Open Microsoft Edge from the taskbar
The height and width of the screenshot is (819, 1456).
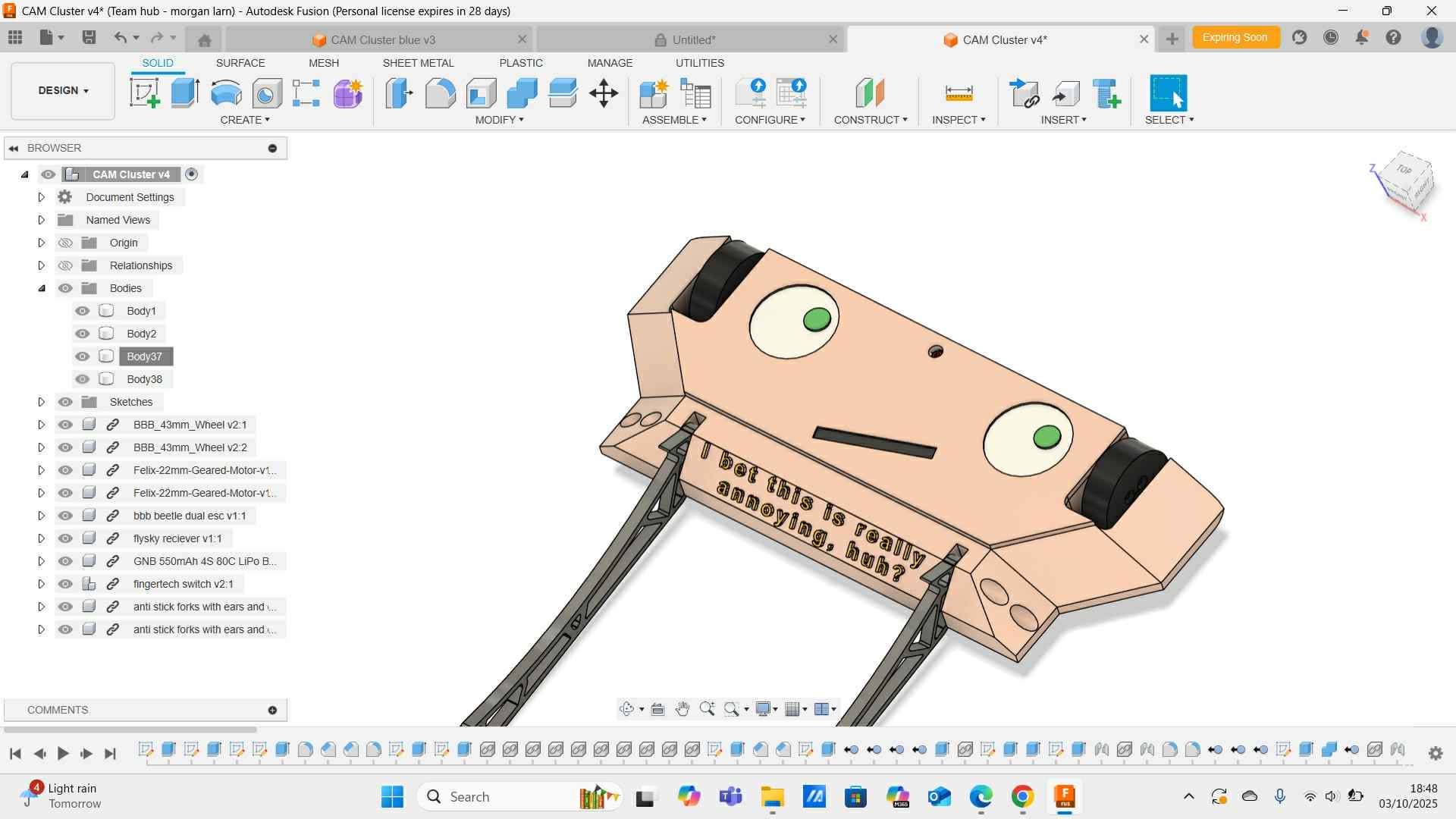coord(981,796)
